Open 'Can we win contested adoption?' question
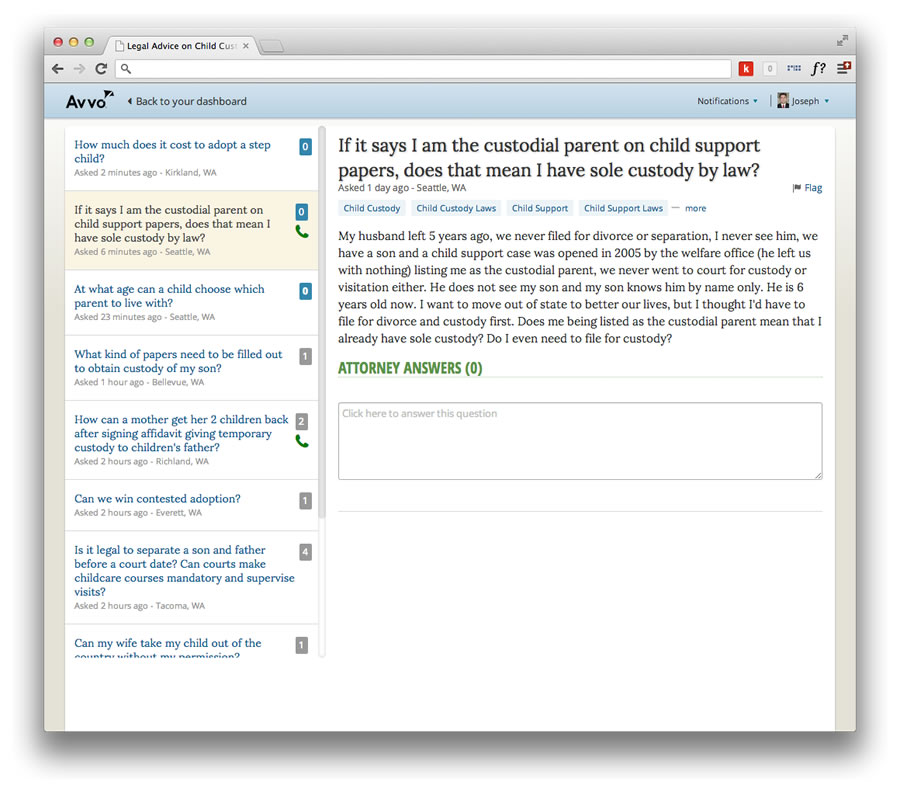The image size is (900, 792). pyautogui.click(x=157, y=498)
